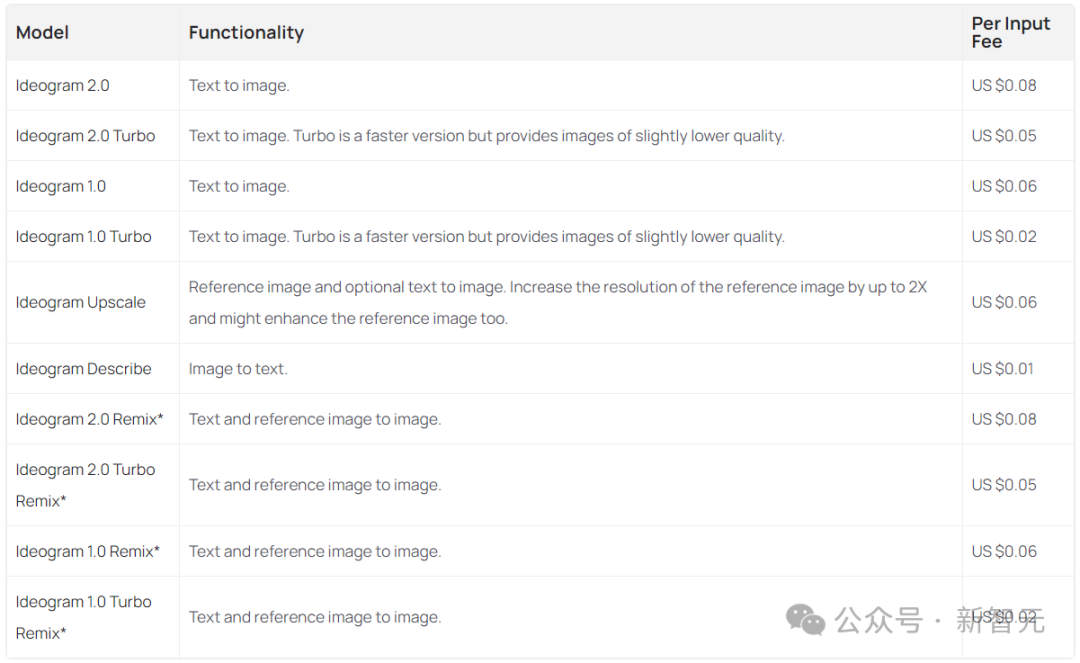
Task: Click the Model column header
Action: pyautogui.click(x=42, y=32)
